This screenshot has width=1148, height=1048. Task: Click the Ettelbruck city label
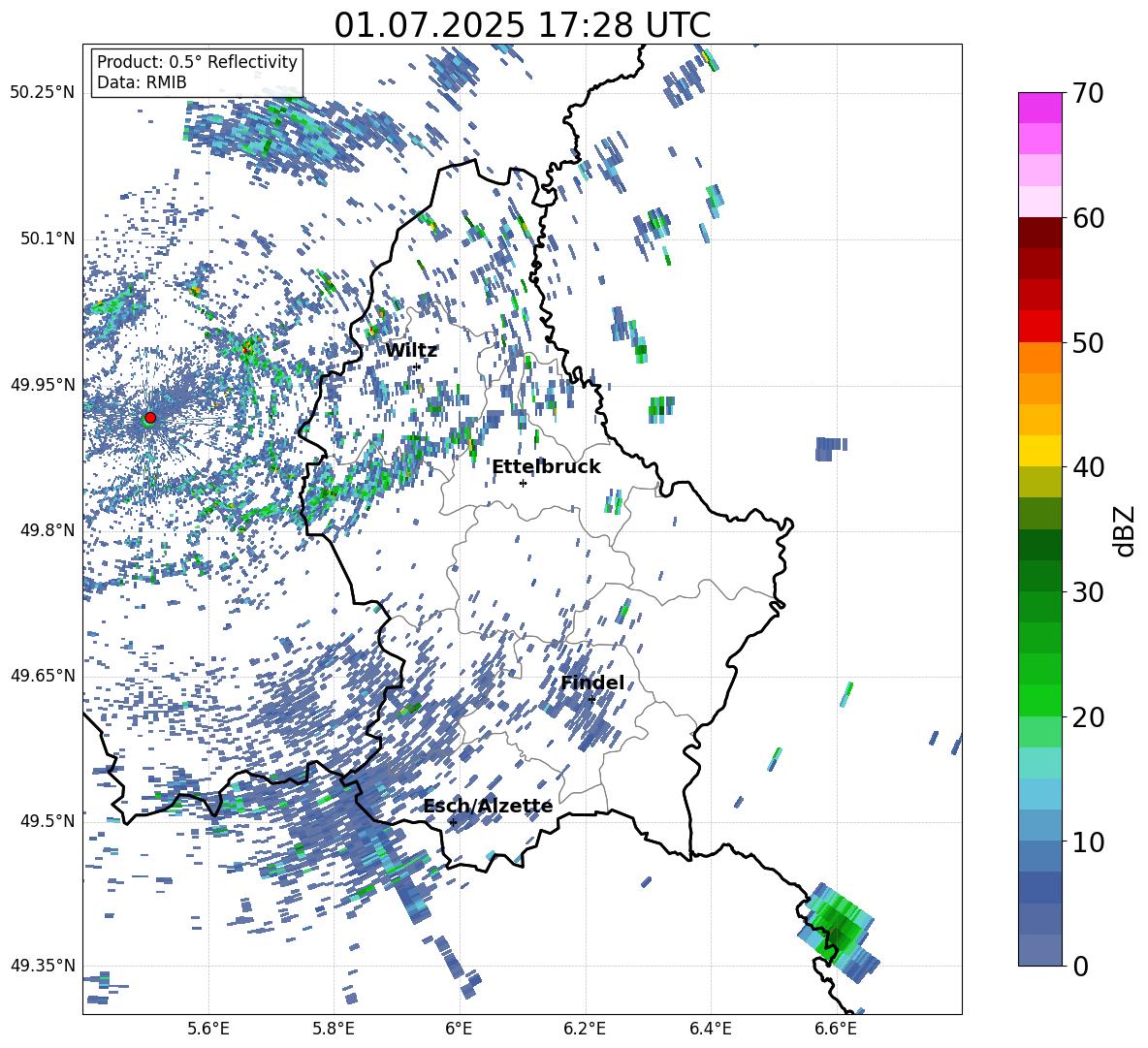[x=546, y=467]
